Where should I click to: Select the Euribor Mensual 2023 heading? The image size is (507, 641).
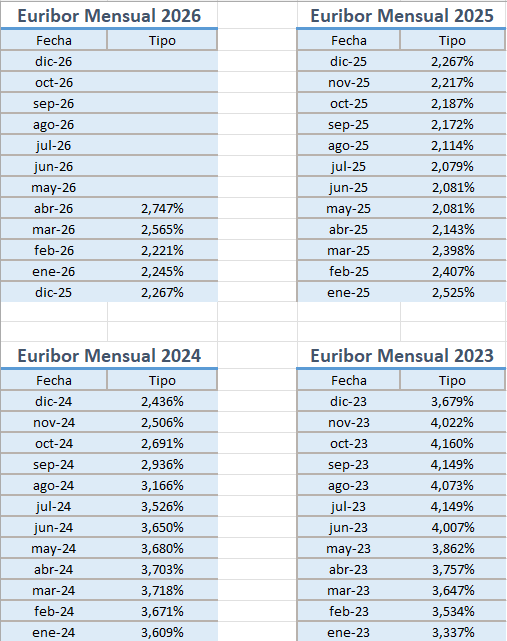click(x=402, y=355)
